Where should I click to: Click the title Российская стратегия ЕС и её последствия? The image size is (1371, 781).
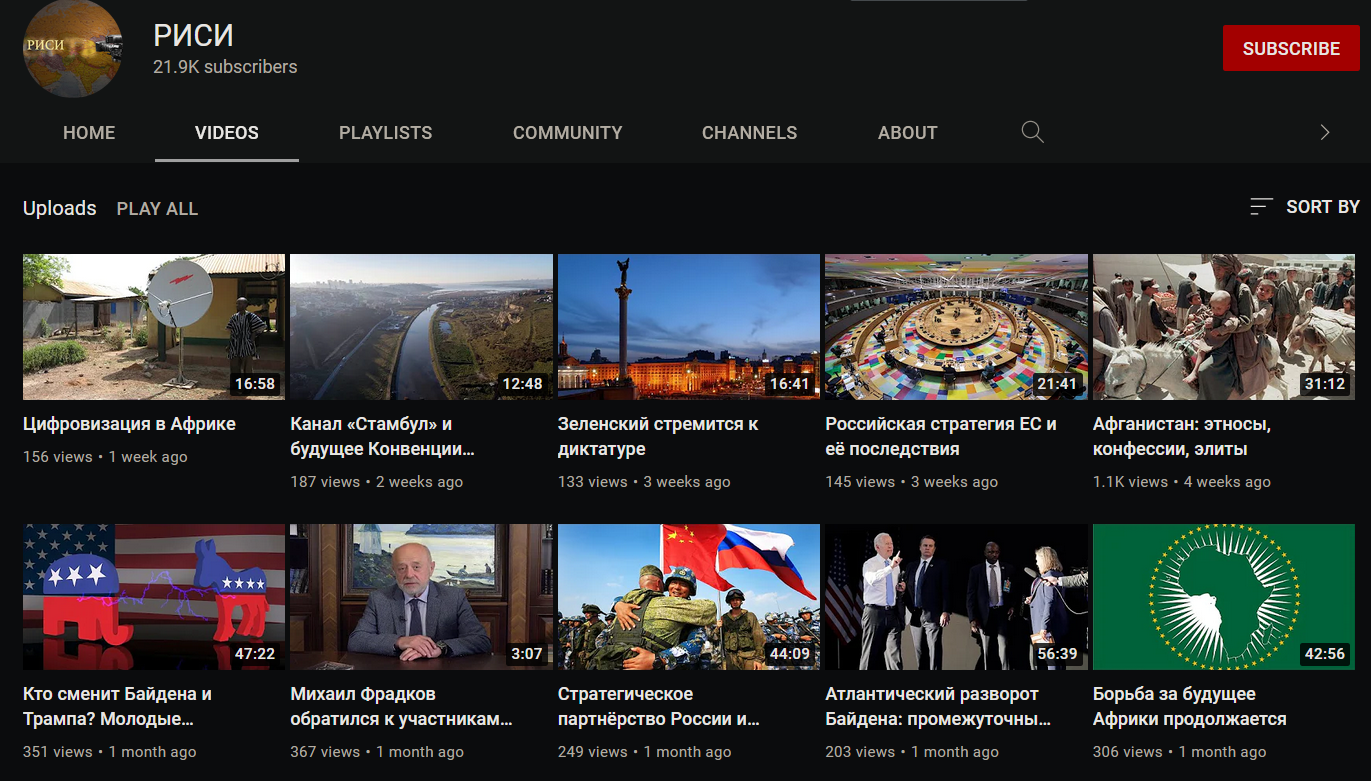[x=941, y=437]
